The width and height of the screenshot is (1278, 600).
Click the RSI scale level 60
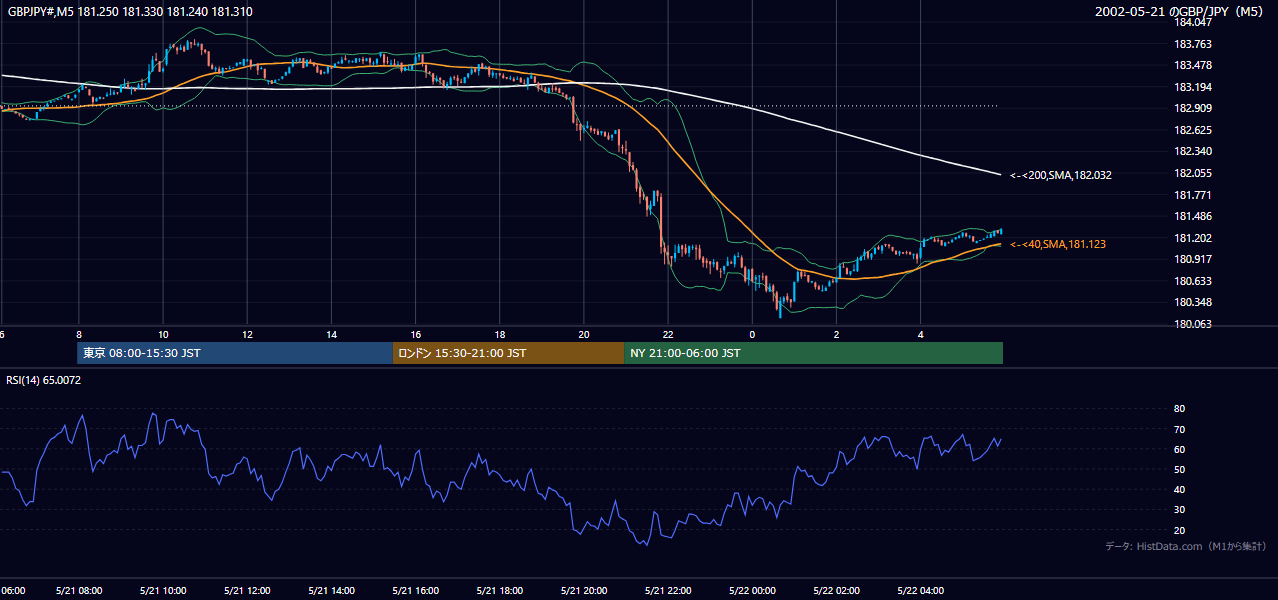[x=1179, y=449]
